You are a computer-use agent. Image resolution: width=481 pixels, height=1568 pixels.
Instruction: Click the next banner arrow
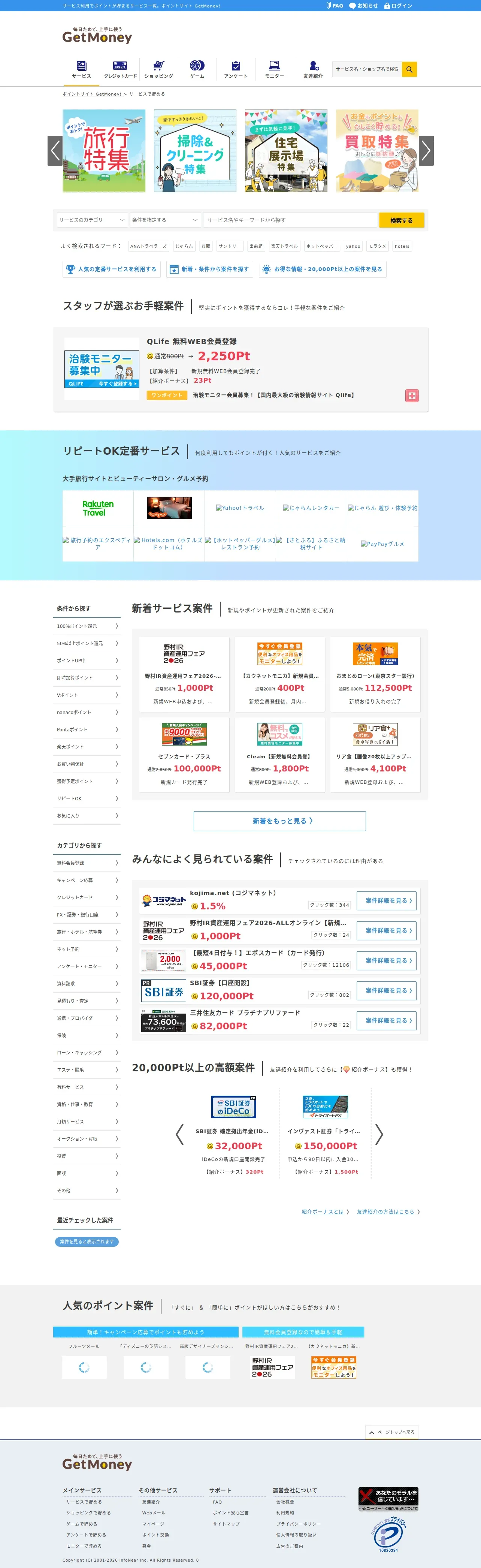point(426,150)
